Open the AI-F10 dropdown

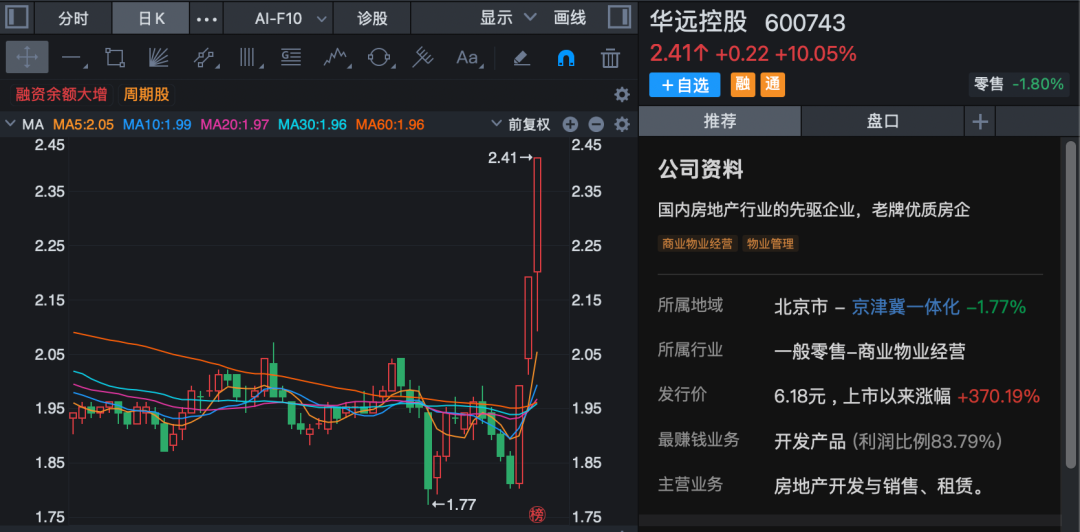(291, 18)
